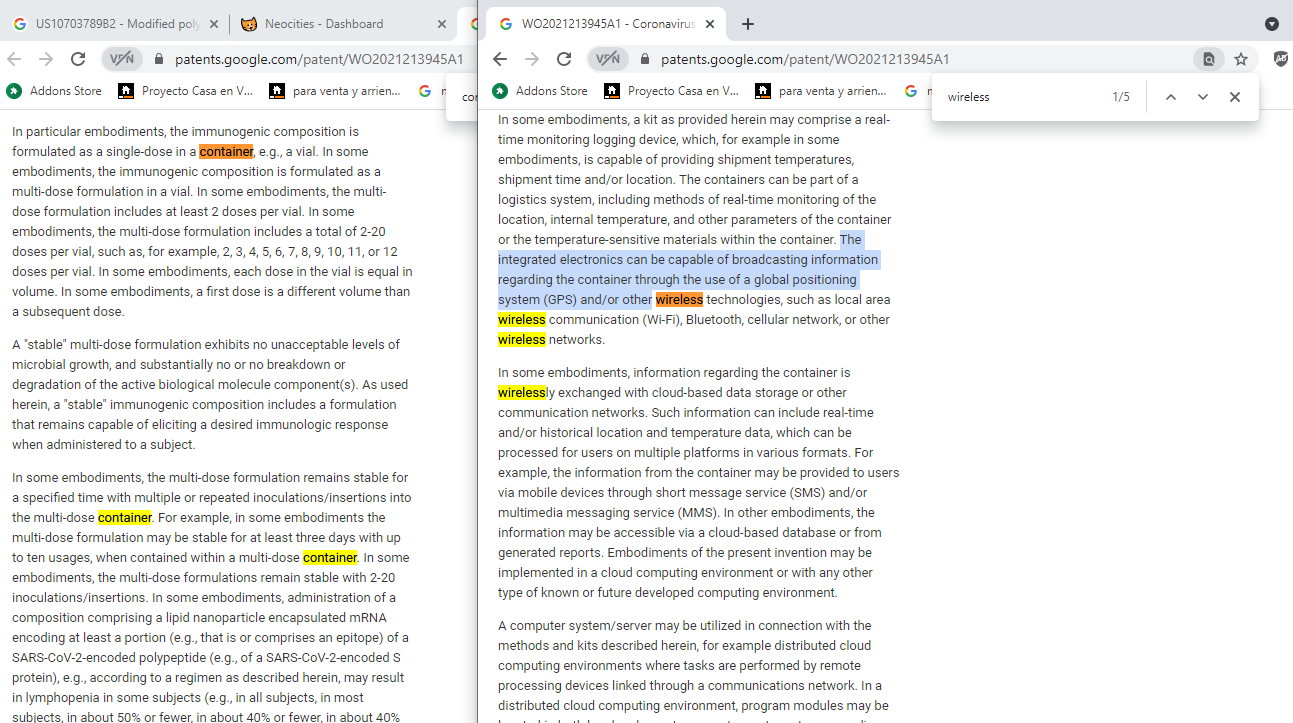Close the find bar
Screen dimensions: 1293x723
1235,97
